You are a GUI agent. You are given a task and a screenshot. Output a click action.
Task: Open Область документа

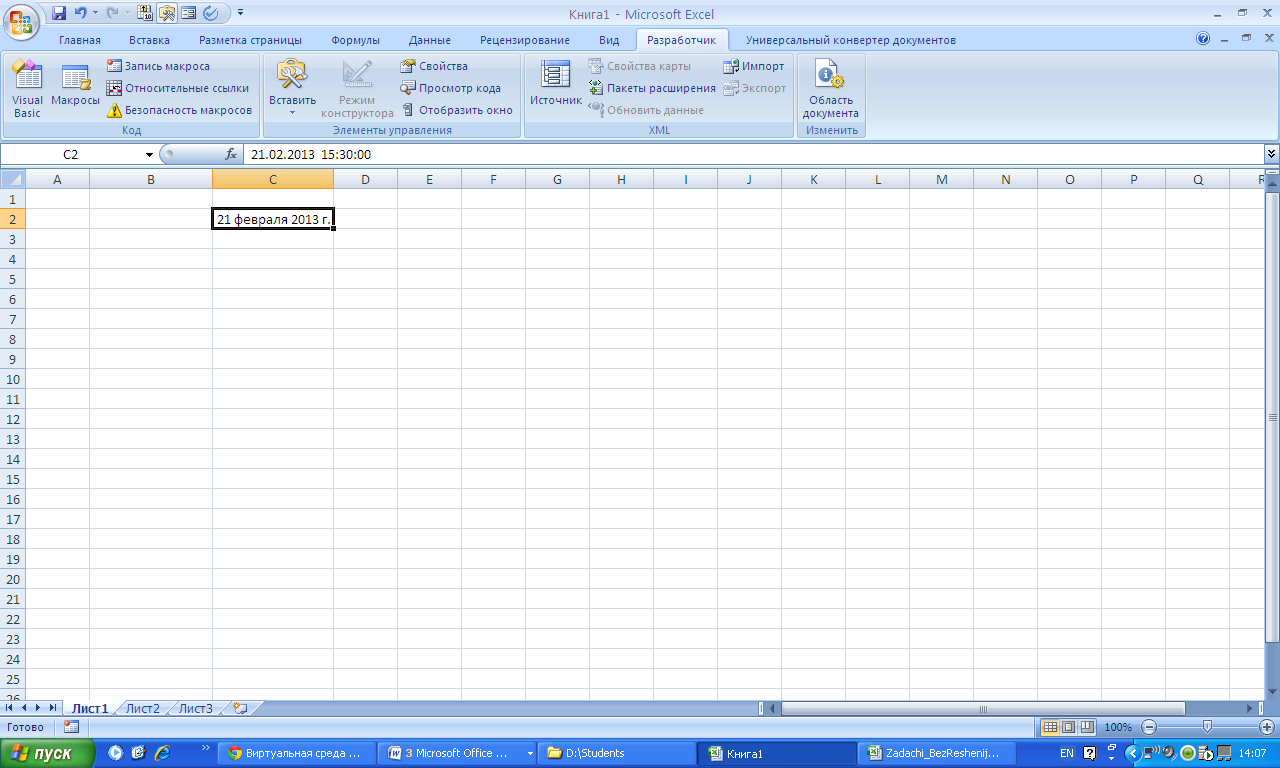pyautogui.click(x=830, y=90)
